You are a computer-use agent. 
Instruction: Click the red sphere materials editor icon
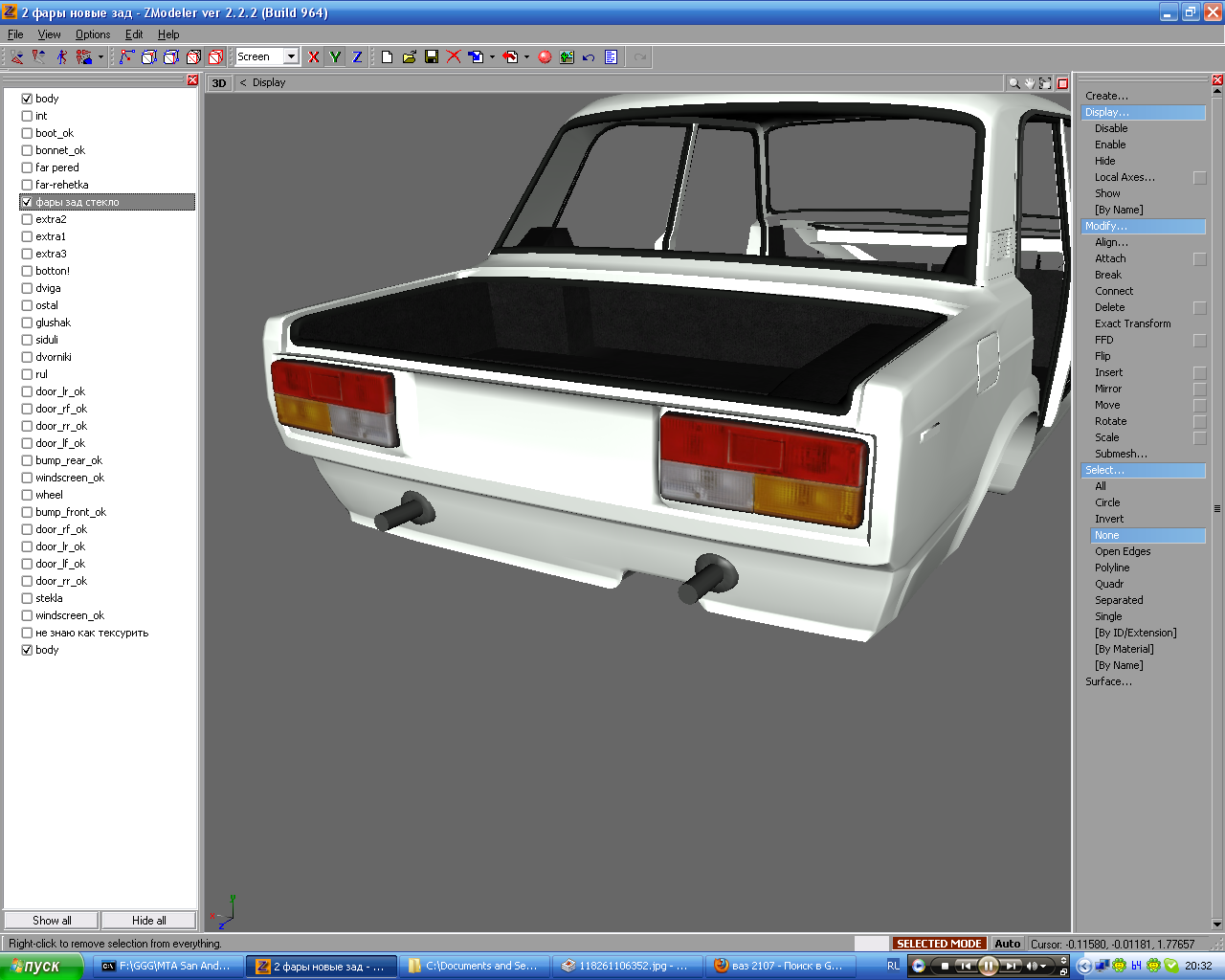545,57
